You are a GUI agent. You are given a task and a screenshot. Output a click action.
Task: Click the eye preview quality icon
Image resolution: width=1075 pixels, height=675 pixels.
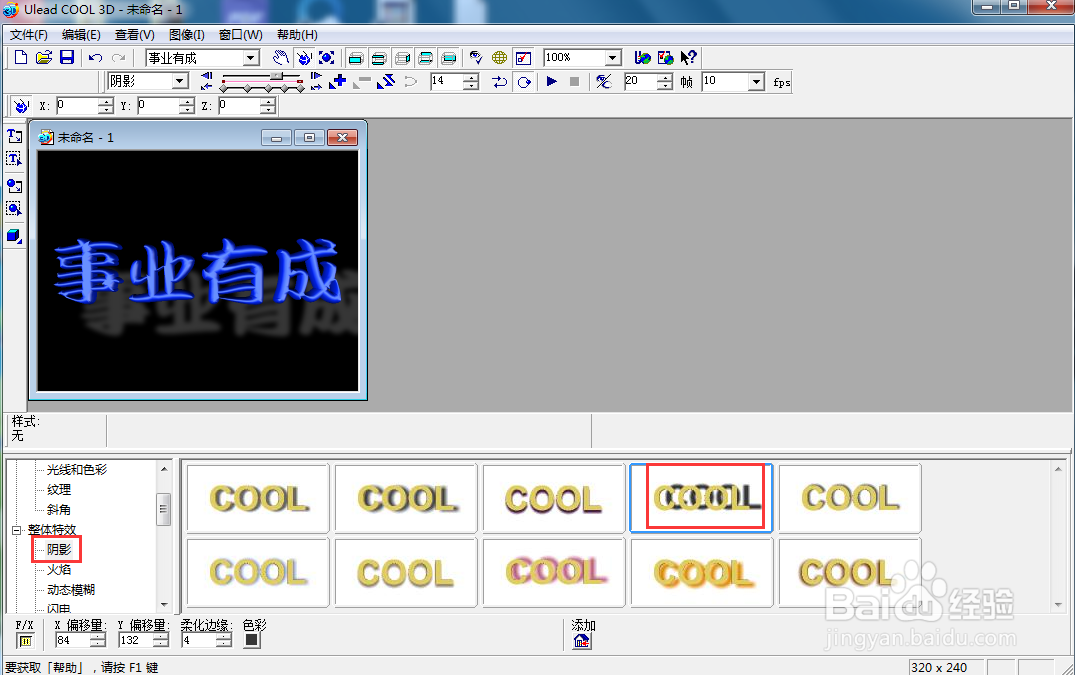point(476,58)
